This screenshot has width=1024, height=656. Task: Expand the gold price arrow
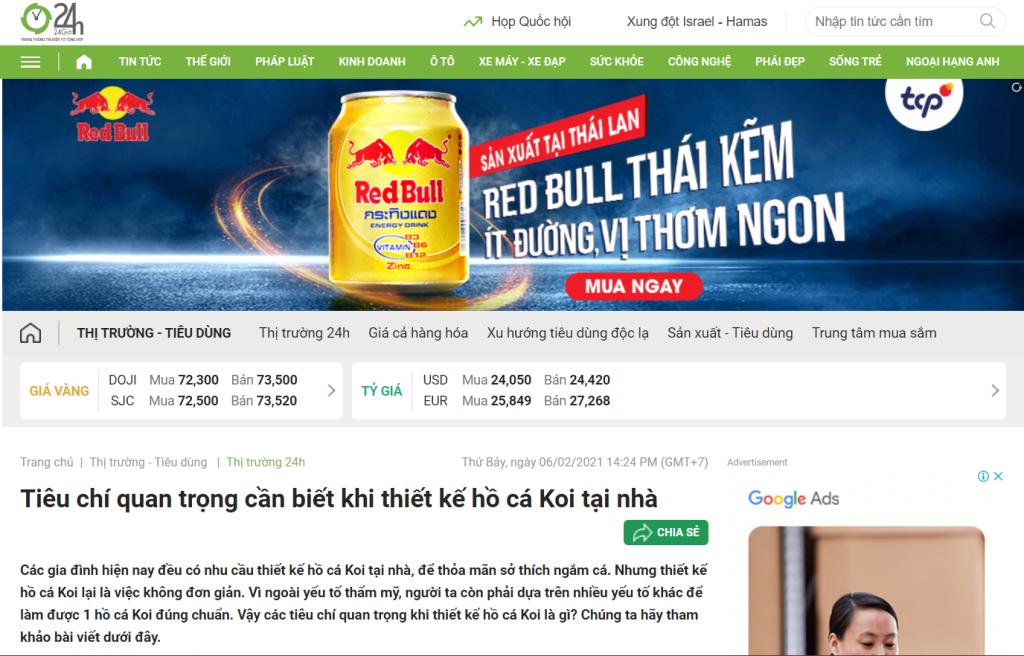tap(331, 391)
